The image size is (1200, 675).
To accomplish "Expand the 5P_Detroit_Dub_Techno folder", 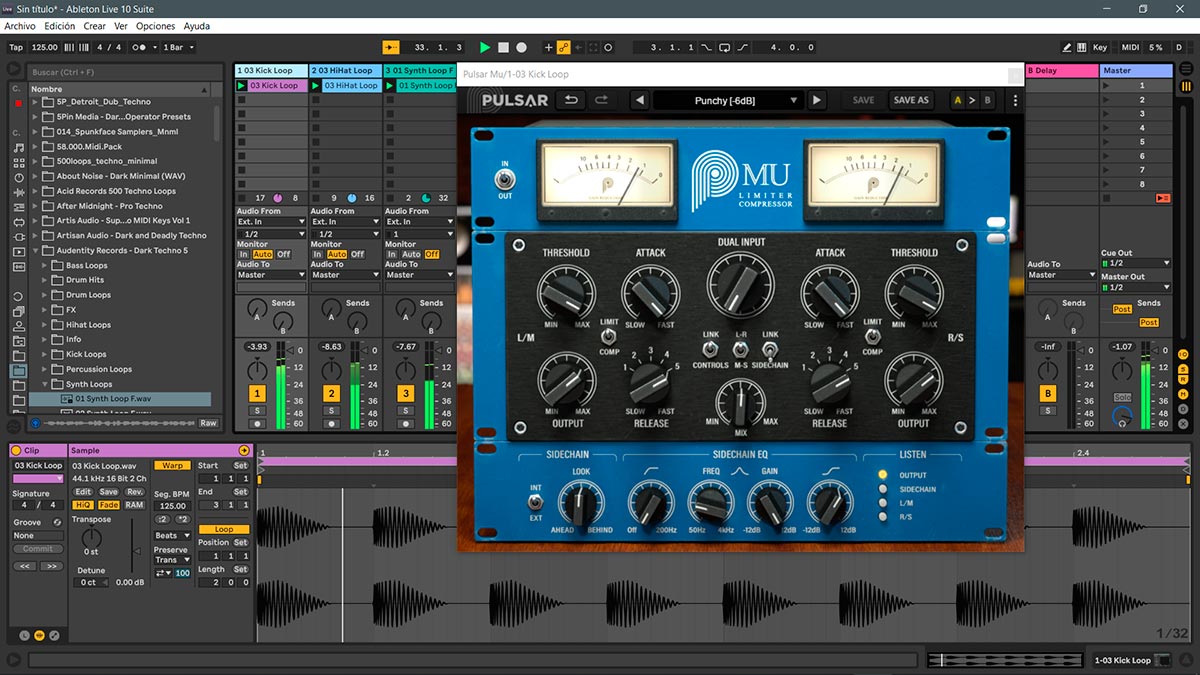I will point(36,102).
